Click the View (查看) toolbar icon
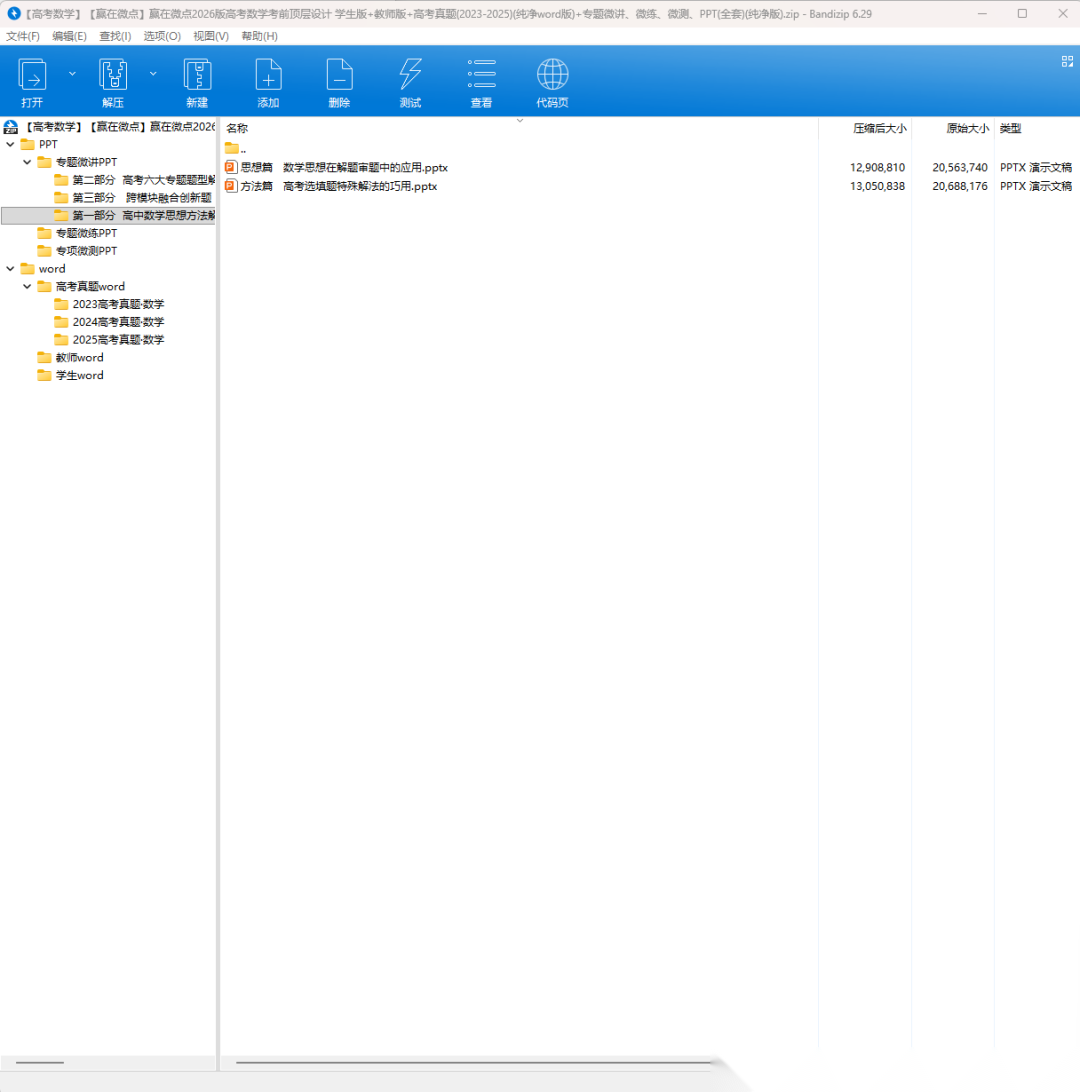This screenshot has width=1080, height=1092. pyautogui.click(x=481, y=76)
